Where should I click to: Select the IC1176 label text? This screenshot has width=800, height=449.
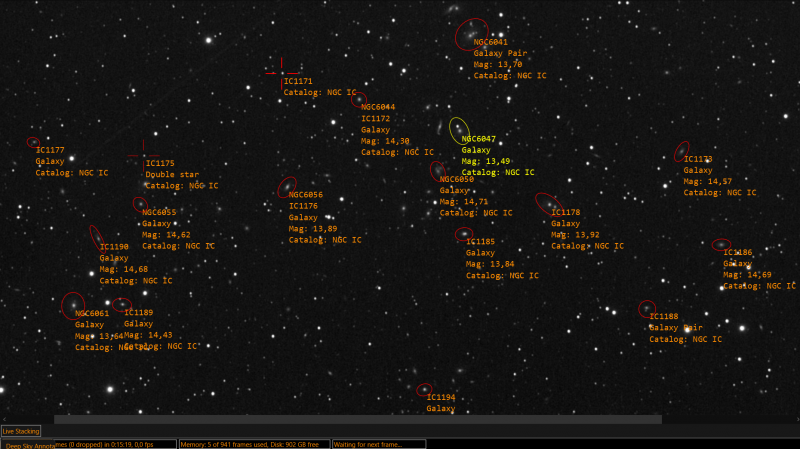coord(304,206)
